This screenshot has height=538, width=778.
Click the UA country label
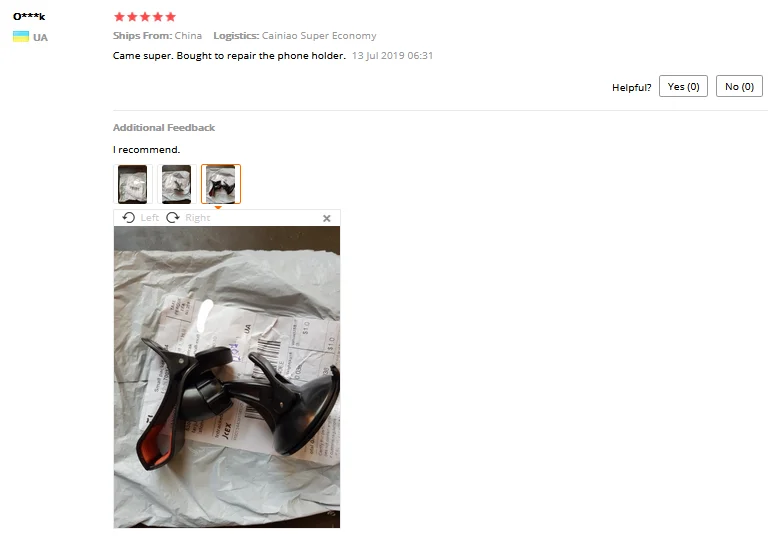(x=40, y=37)
